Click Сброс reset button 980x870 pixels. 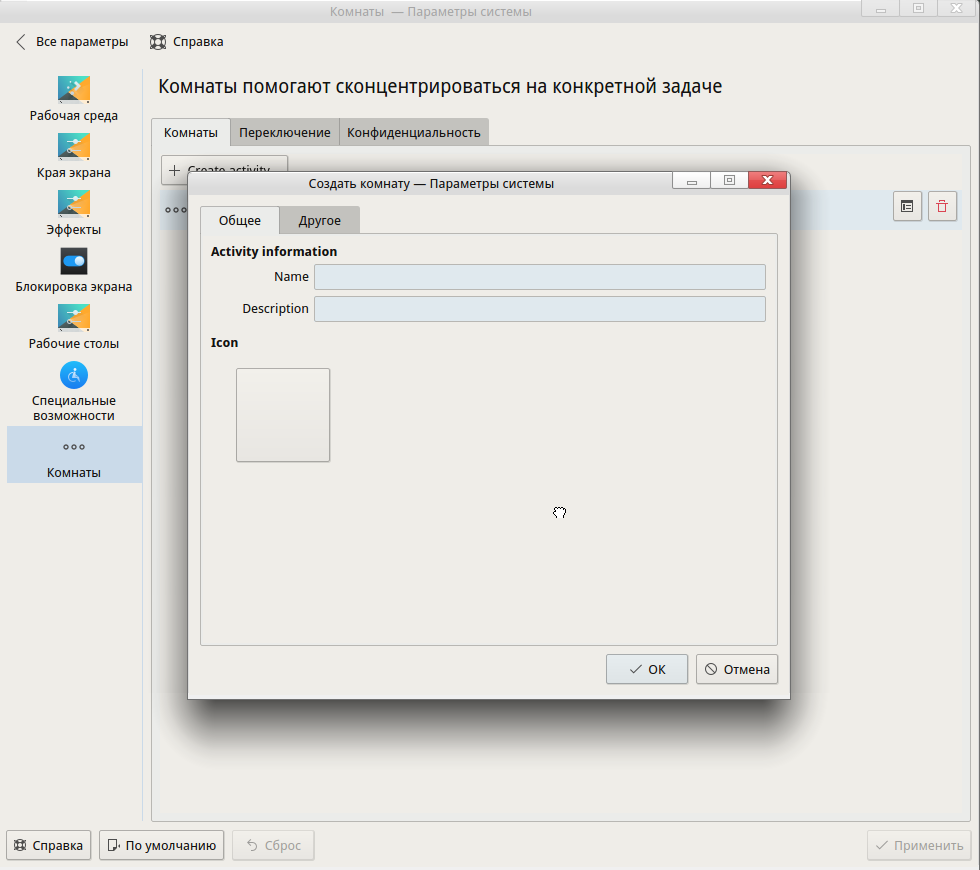(273, 845)
